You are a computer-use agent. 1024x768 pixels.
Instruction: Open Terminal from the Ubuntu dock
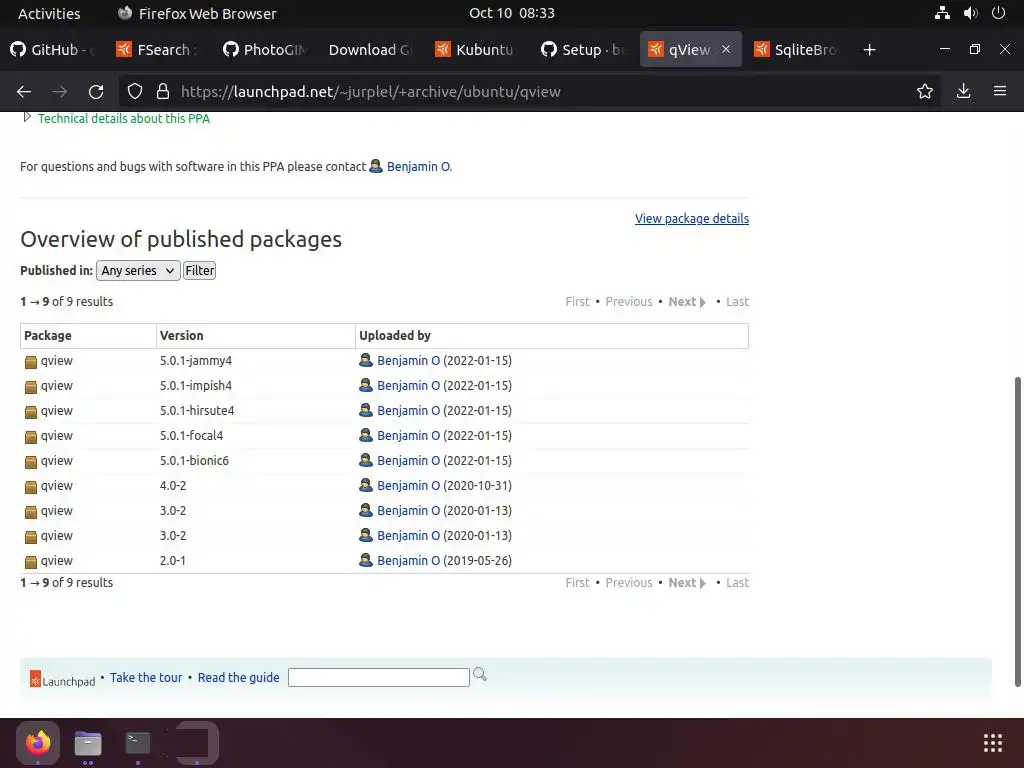point(138,743)
